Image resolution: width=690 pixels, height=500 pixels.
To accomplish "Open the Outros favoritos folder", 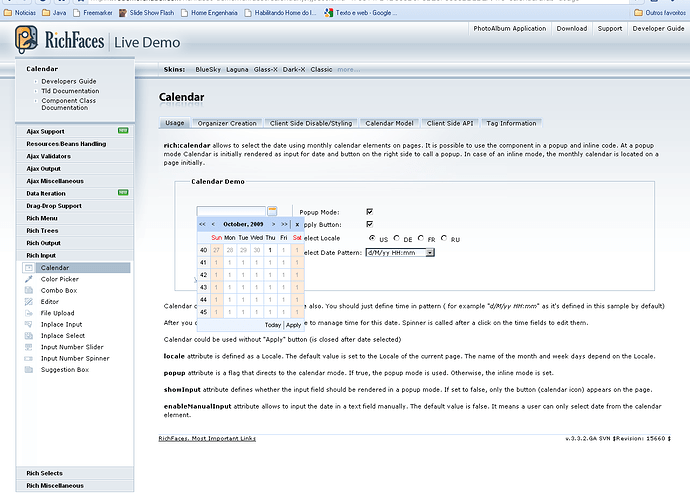I will point(660,13).
